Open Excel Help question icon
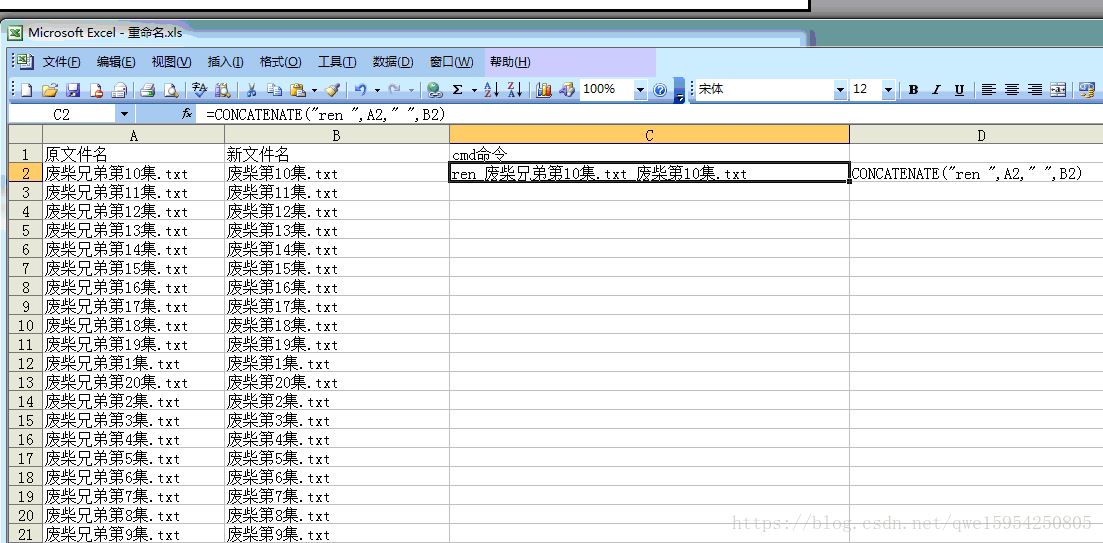This screenshot has width=1103, height=543. [660, 90]
